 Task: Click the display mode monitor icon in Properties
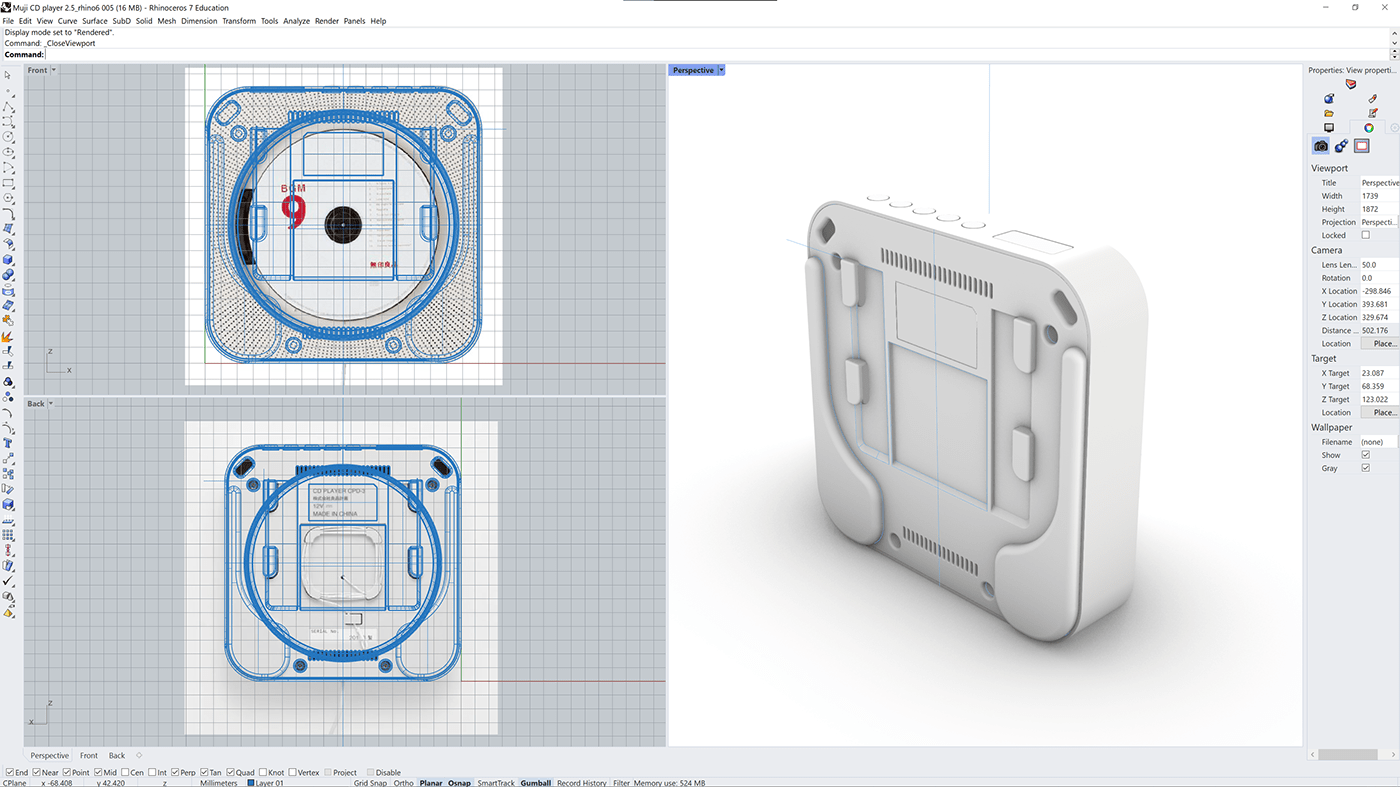tap(1329, 128)
